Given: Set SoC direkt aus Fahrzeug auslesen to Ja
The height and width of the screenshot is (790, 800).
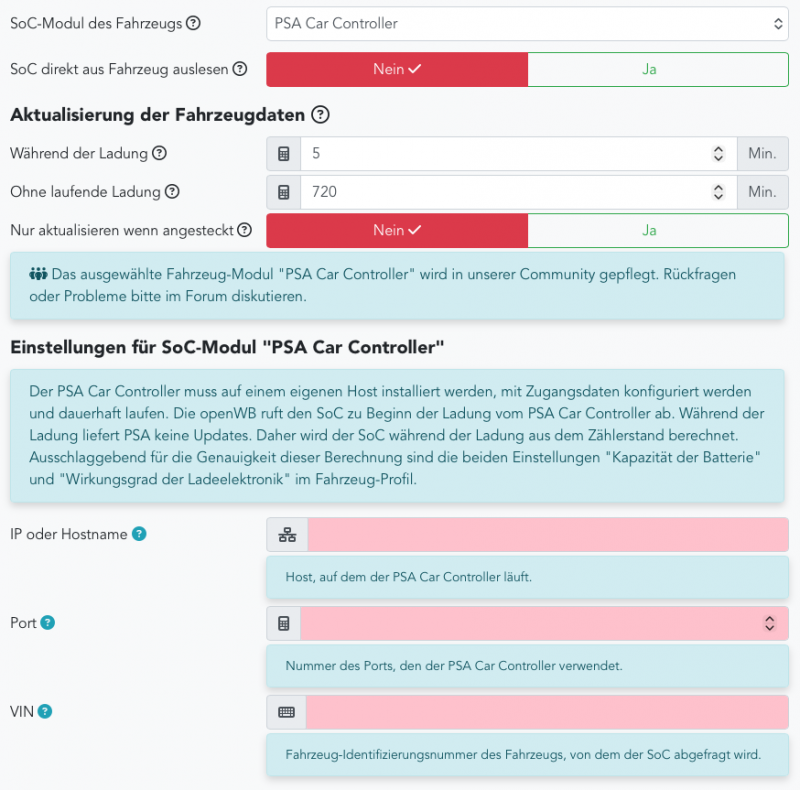Looking at the screenshot, I should tap(657, 70).
